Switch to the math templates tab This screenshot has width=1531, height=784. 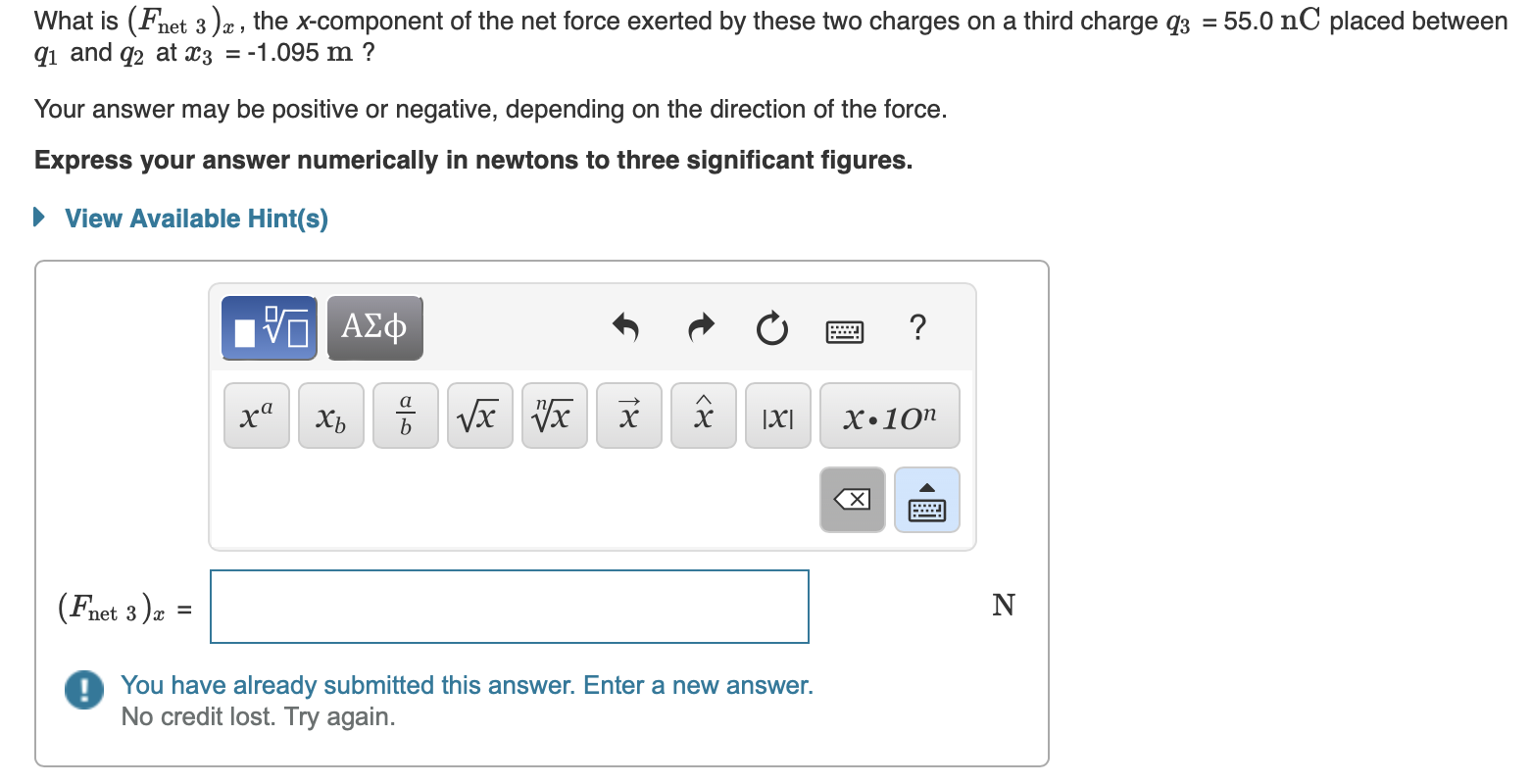pos(269,328)
